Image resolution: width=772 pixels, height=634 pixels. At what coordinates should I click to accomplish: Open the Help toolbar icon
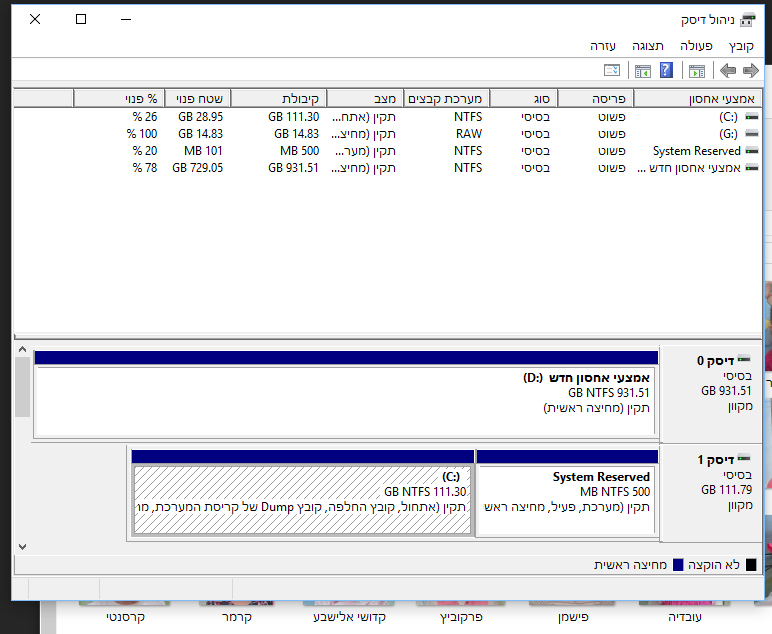(666, 70)
